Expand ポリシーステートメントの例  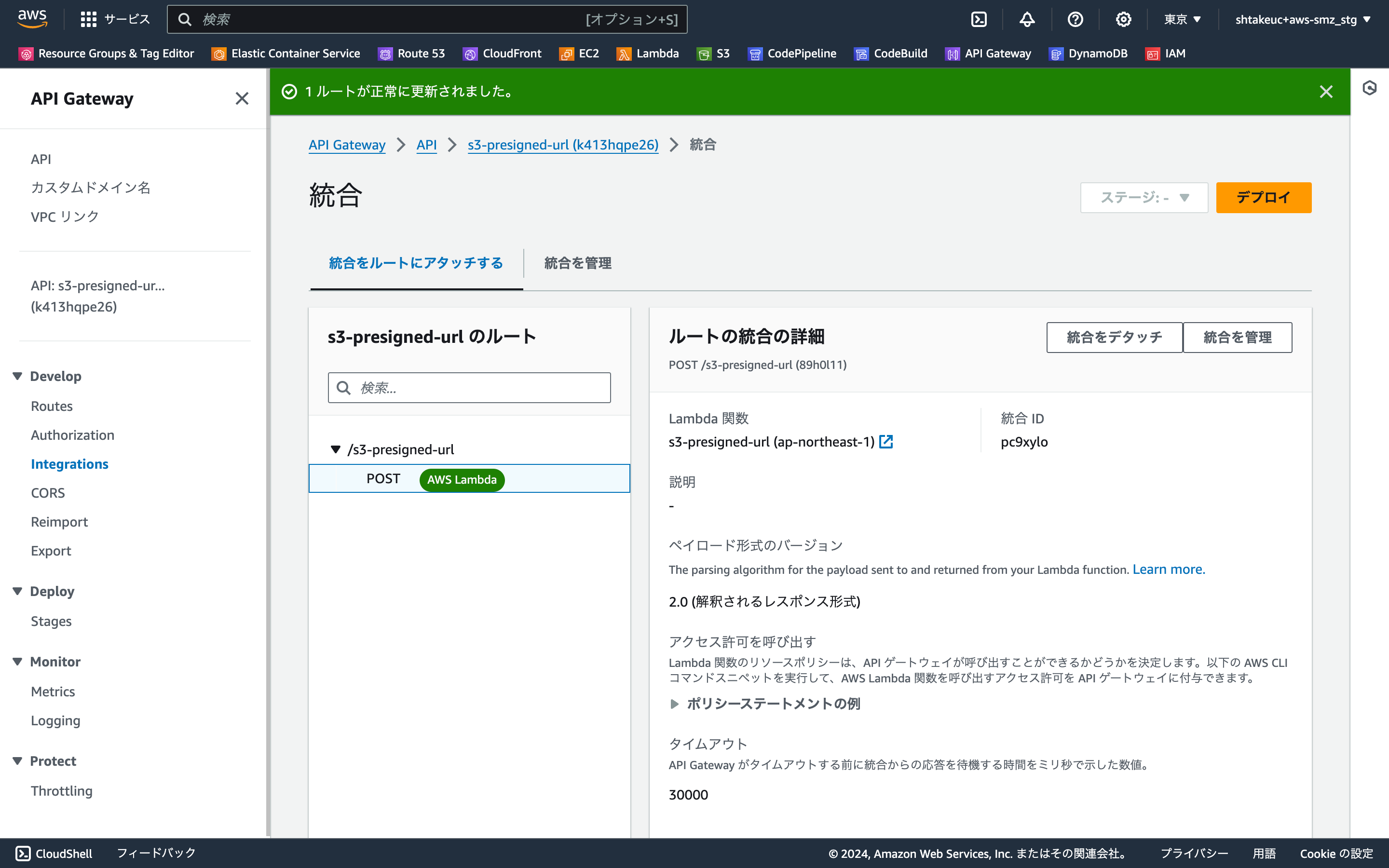coord(765,703)
